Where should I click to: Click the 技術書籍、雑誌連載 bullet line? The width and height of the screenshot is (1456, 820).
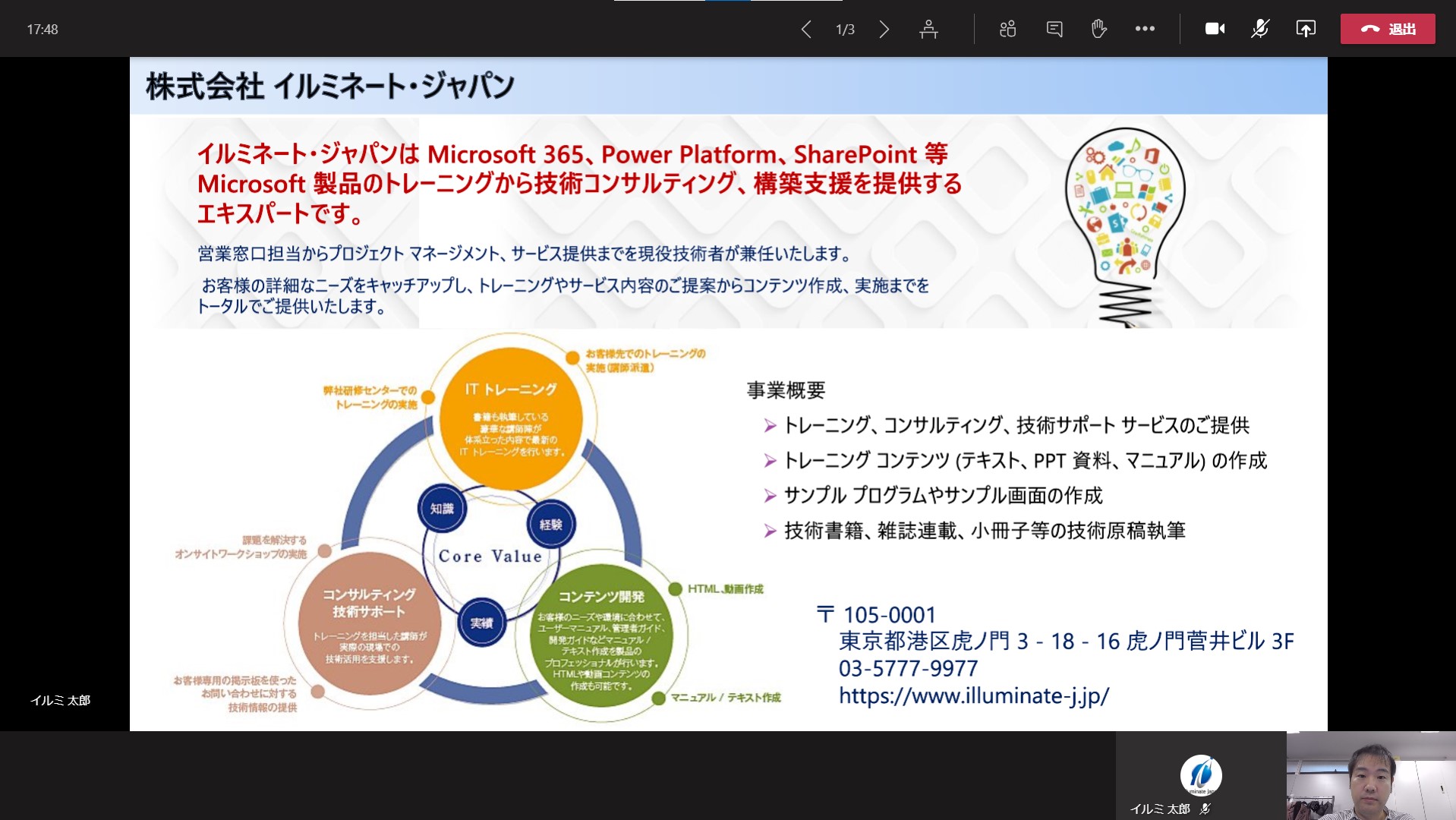tap(985, 530)
